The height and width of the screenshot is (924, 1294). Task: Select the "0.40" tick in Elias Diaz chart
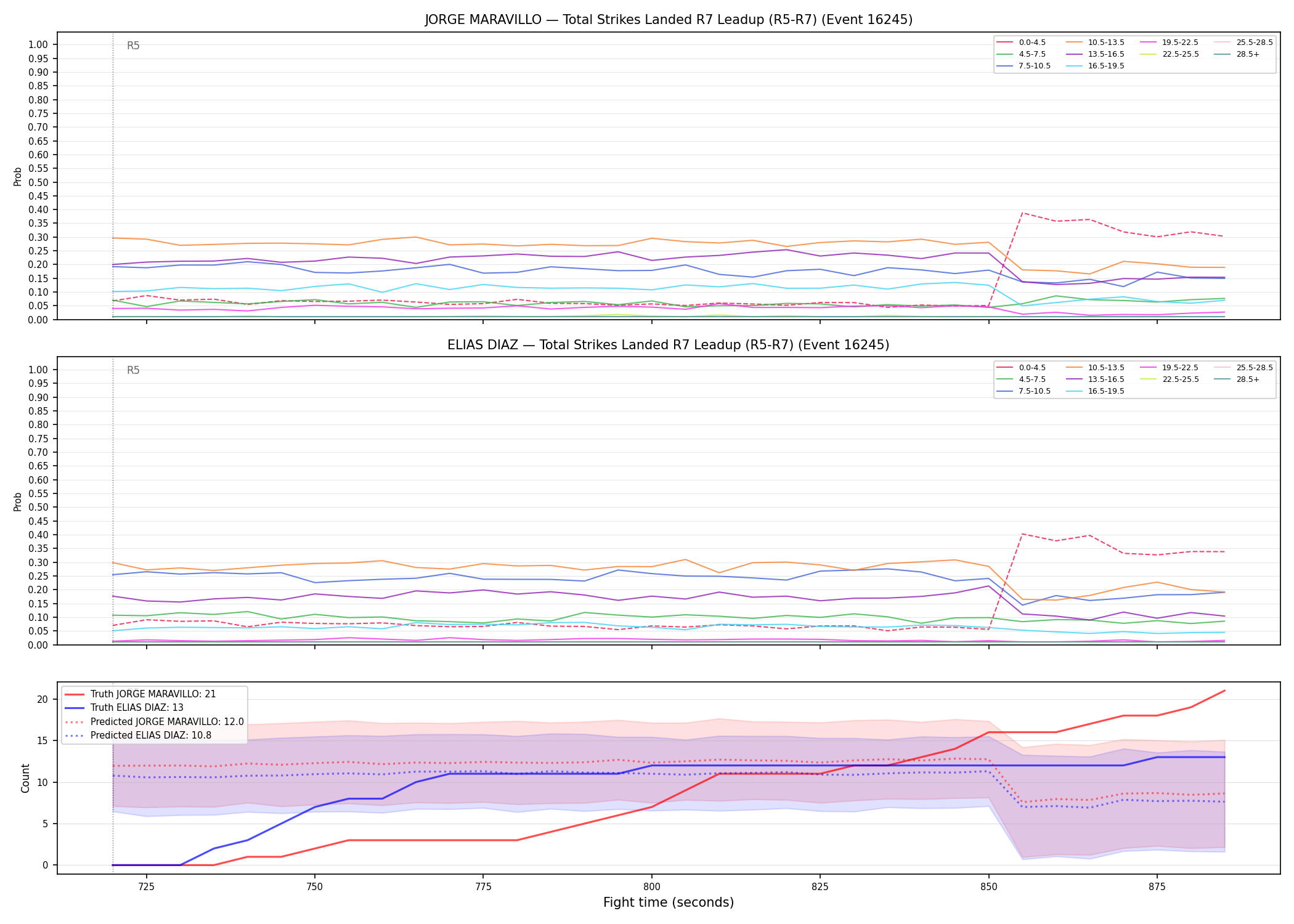tap(38, 535)
